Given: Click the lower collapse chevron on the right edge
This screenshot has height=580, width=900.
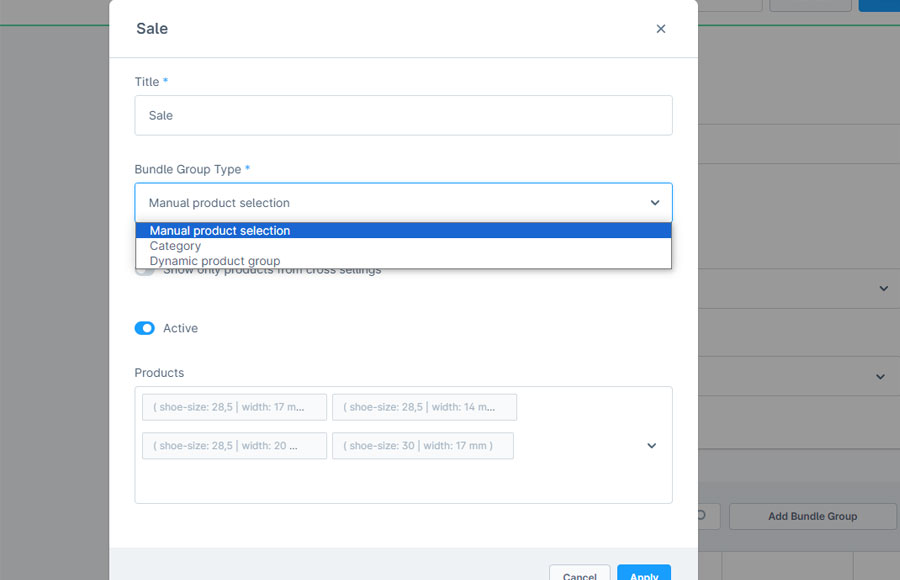Looking at the screenshot, I should click(x=883, y=375).
